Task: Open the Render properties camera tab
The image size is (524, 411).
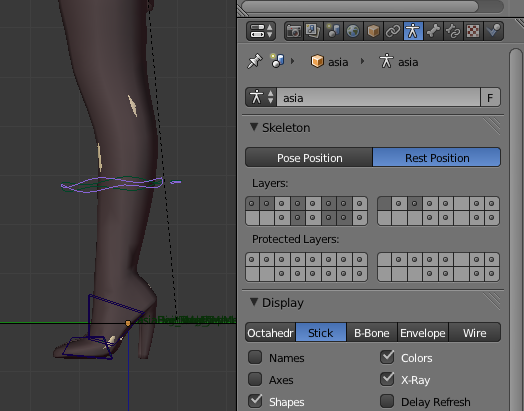Action: (x=293, y=31)
